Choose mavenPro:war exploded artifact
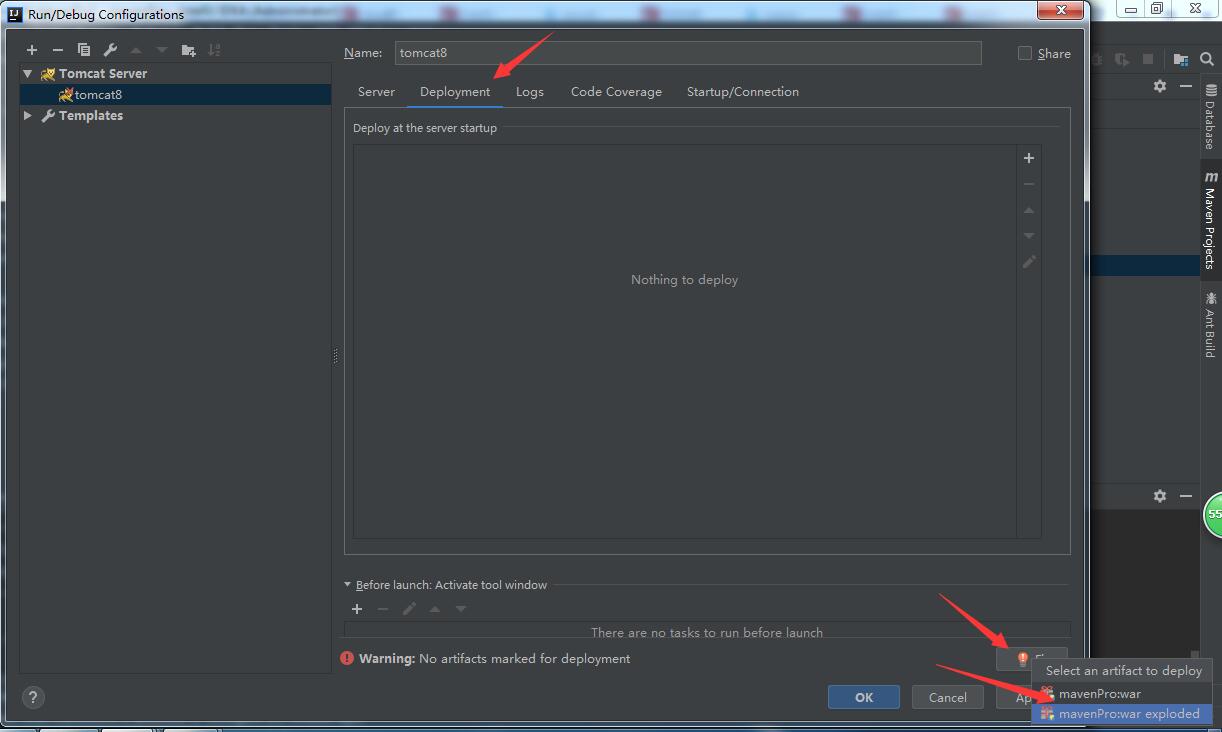 coord(1122,714)
